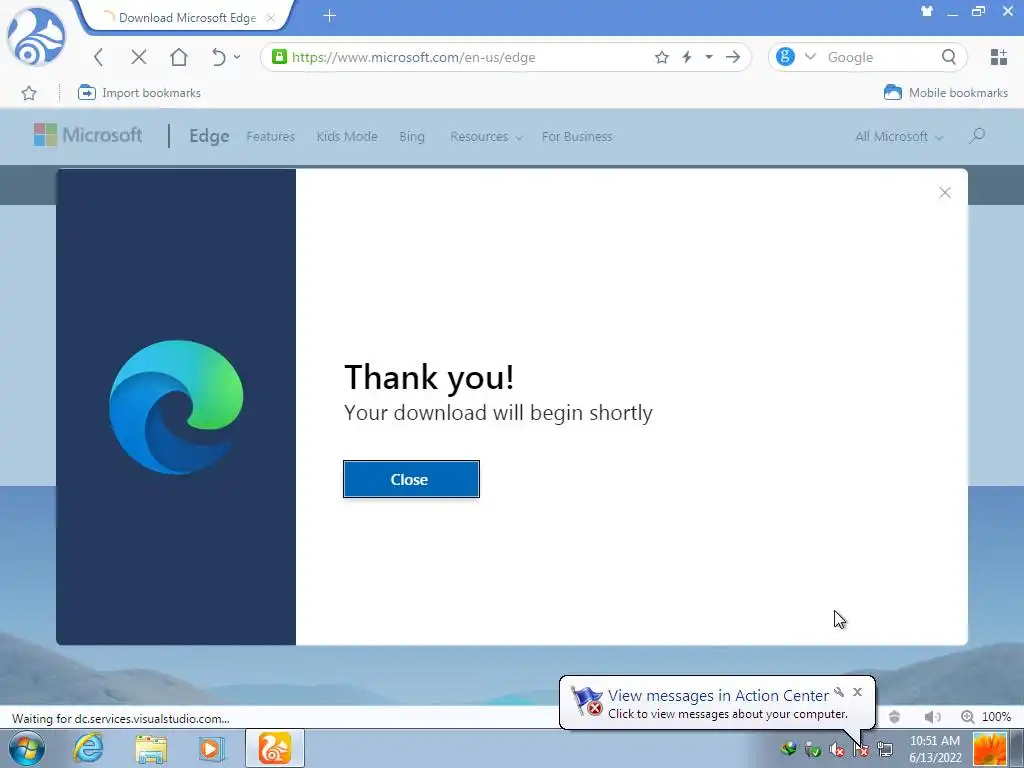Launch Internet Explorer from the taskbar
Viewport: 1024px width, 768px height.
pyautogui.click(x=88, y=748)
